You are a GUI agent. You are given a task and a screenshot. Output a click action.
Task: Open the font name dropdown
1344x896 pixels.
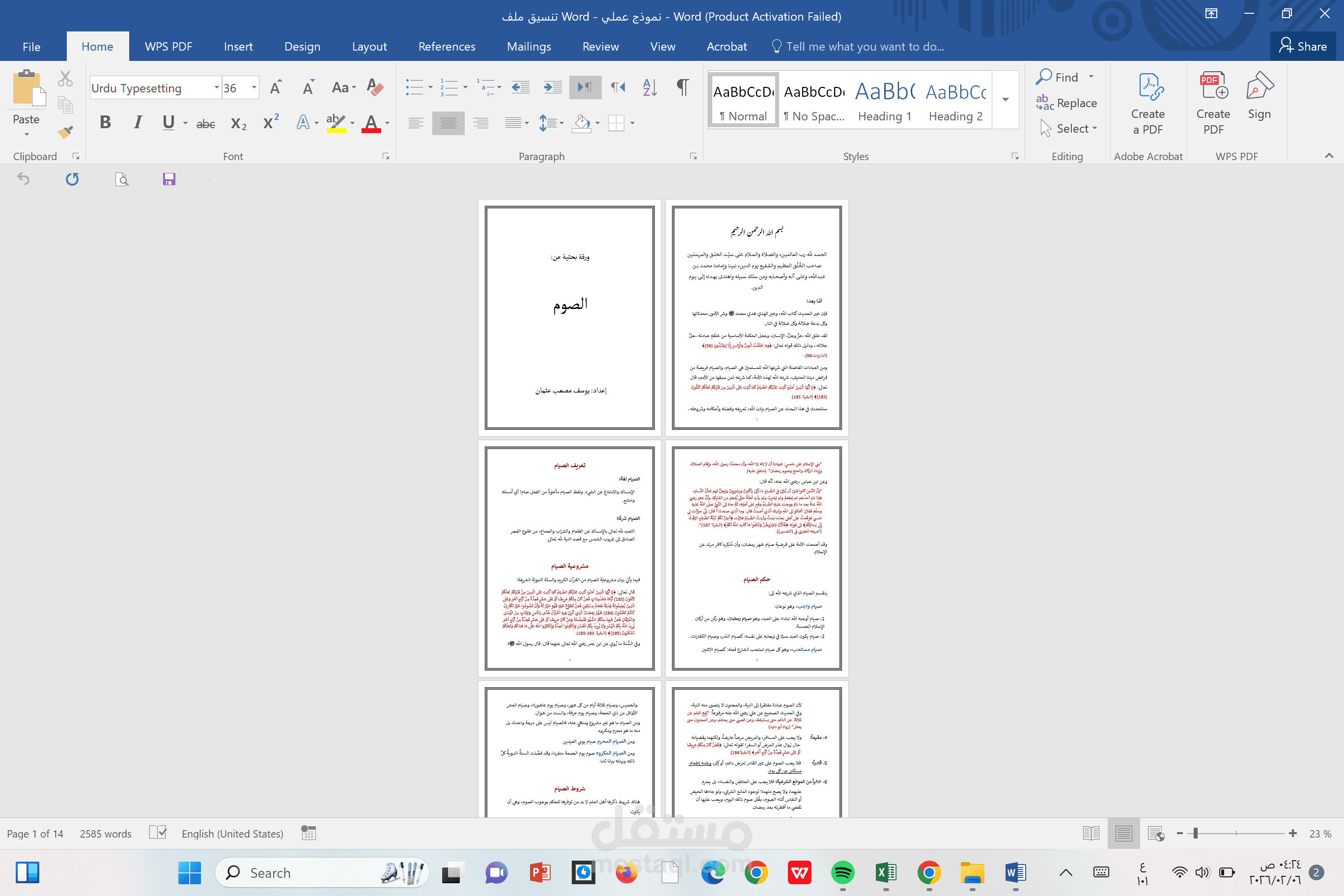[217, 87]
